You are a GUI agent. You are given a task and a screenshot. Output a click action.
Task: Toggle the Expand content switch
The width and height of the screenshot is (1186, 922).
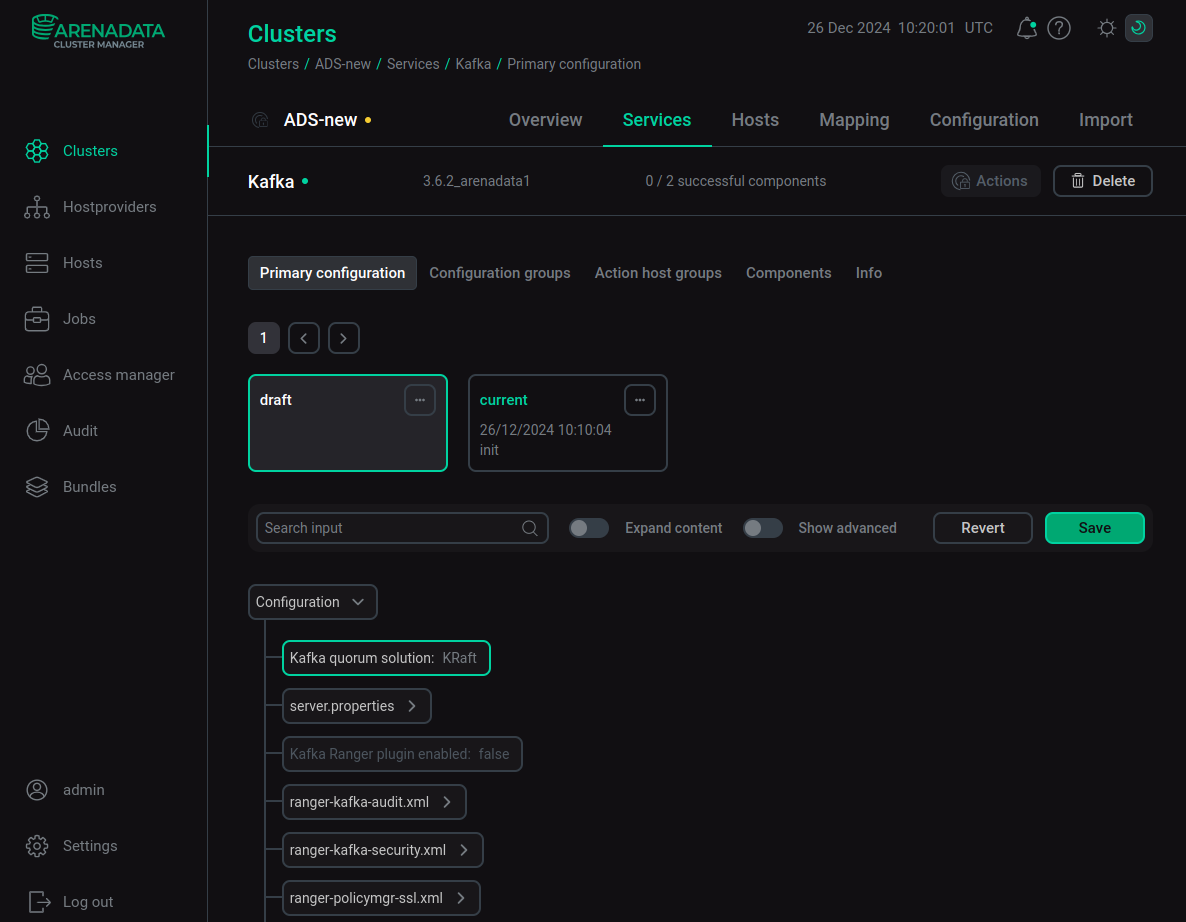tap(589, 528)
